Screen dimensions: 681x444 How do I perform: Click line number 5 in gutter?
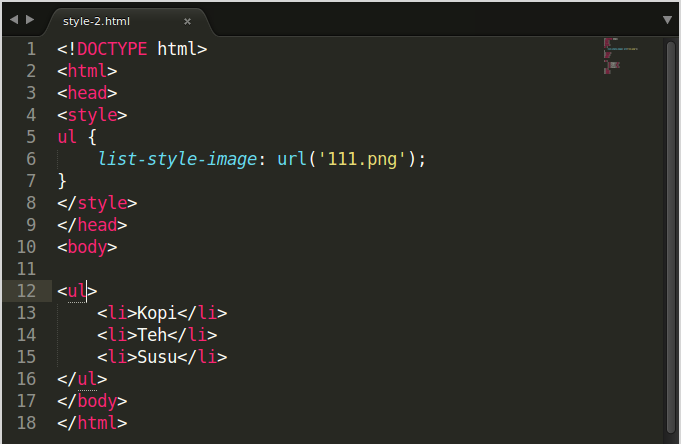coord(31,137)
